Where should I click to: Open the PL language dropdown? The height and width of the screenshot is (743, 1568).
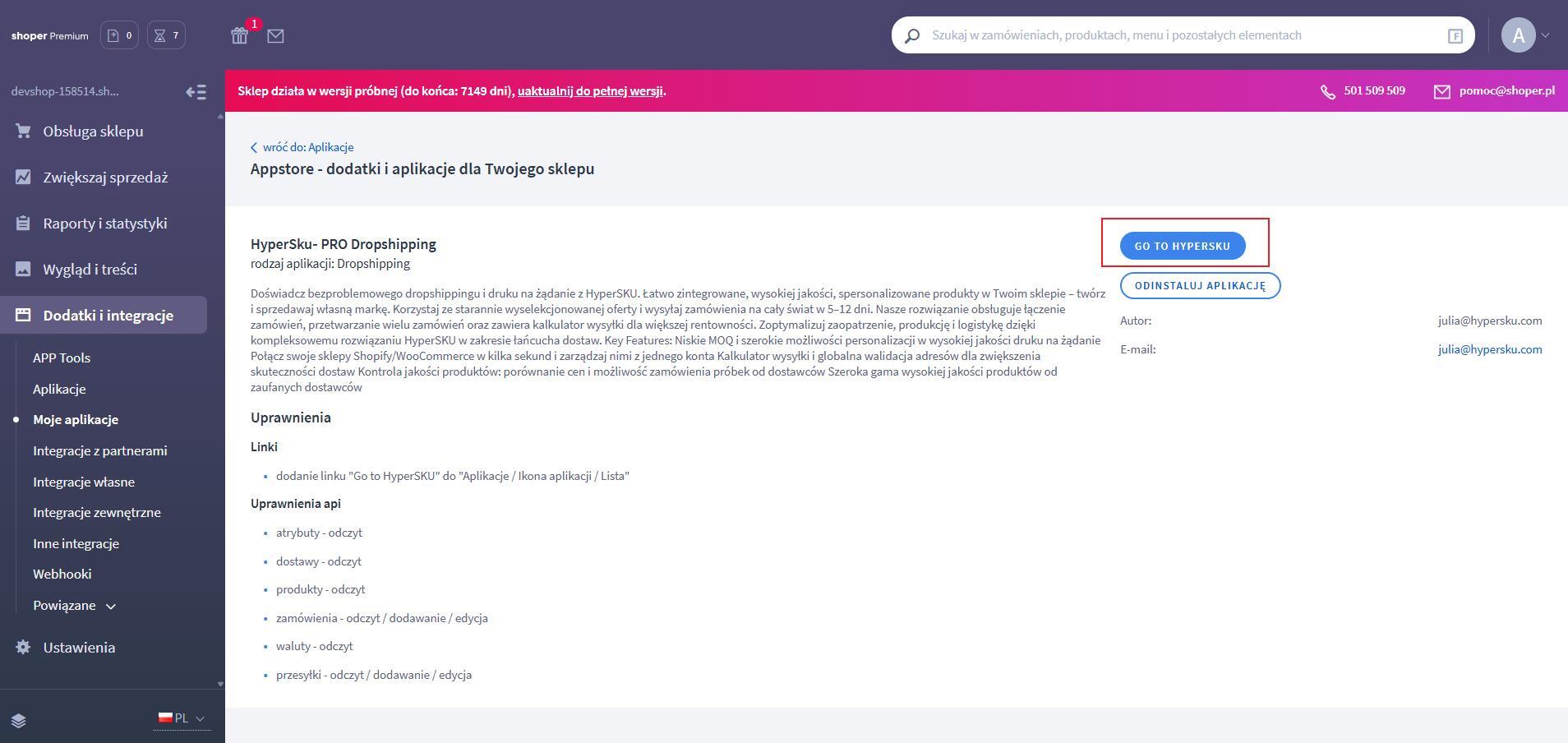tap(182, 718)
